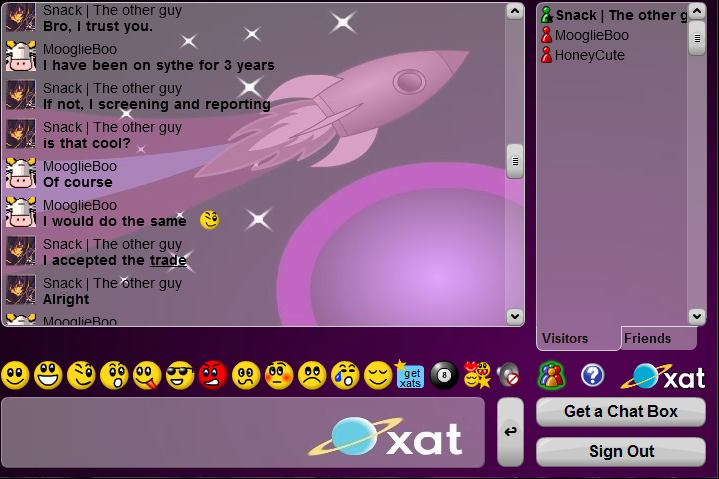This screenshot has height=479, width=719.
Task: Focus the chat message input field
Action: coord(243,433)
